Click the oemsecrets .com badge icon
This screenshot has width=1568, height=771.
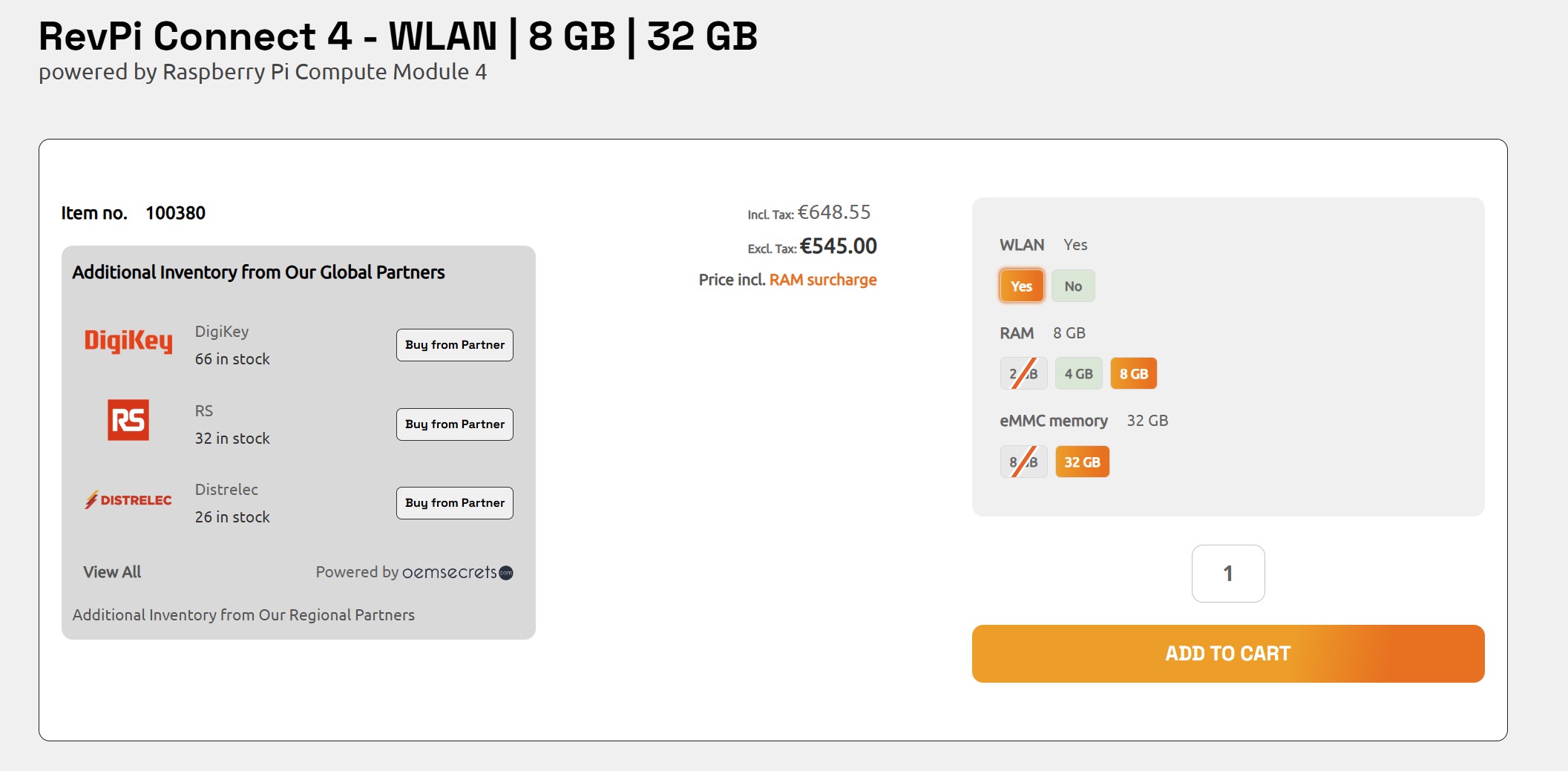tap(508, 572)
